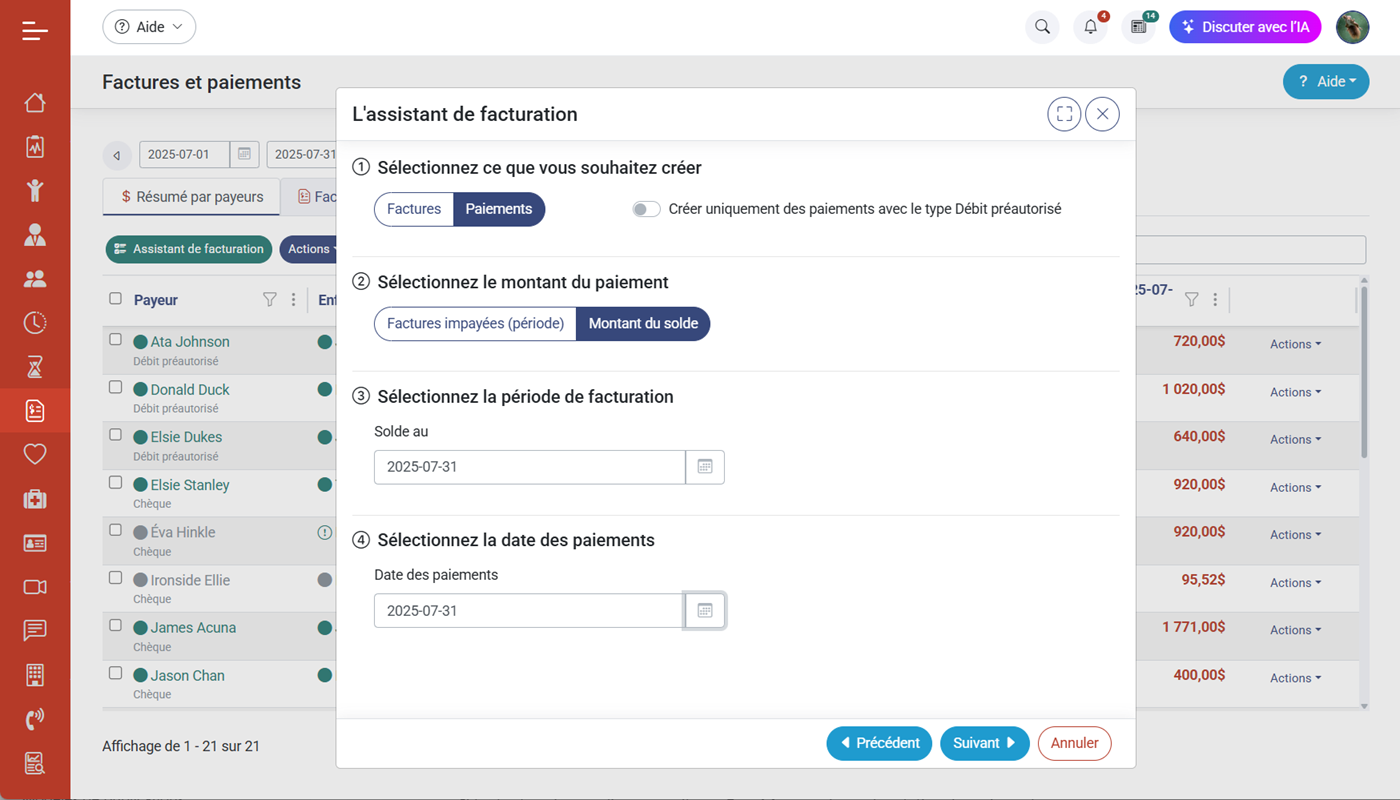Open the user avatar menu
1400x800 pixels.
(1353, 27)
